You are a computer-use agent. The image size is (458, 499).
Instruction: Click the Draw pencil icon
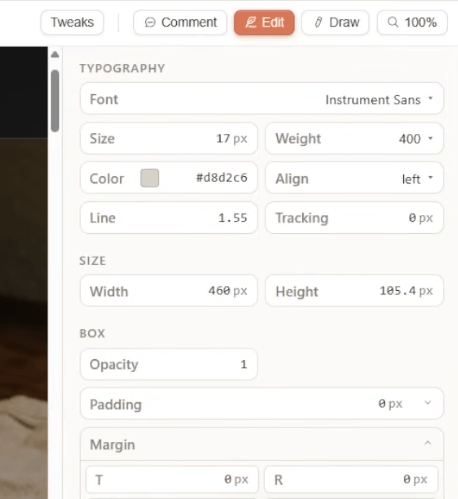tap(318, 23)
